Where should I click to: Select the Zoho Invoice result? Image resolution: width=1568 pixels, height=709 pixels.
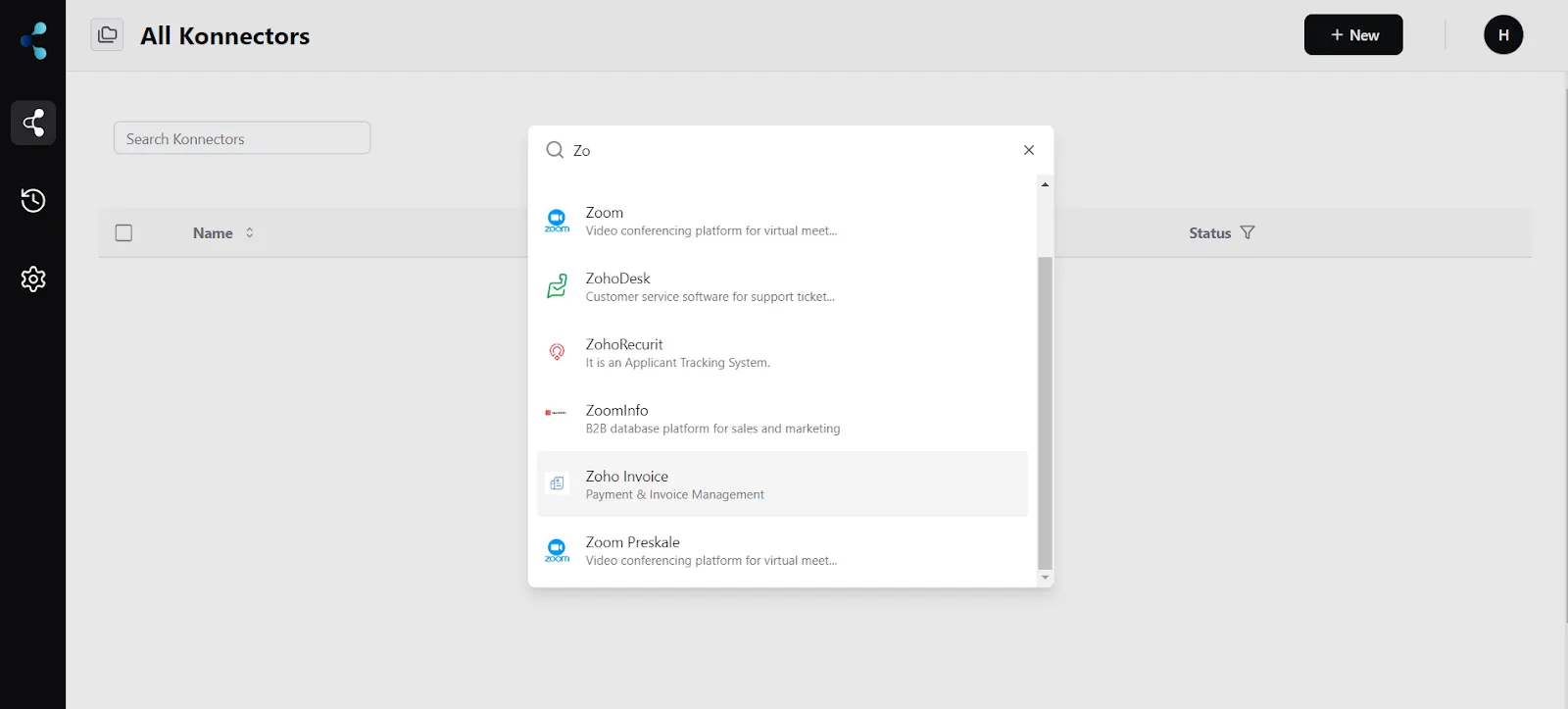(782, 484)
